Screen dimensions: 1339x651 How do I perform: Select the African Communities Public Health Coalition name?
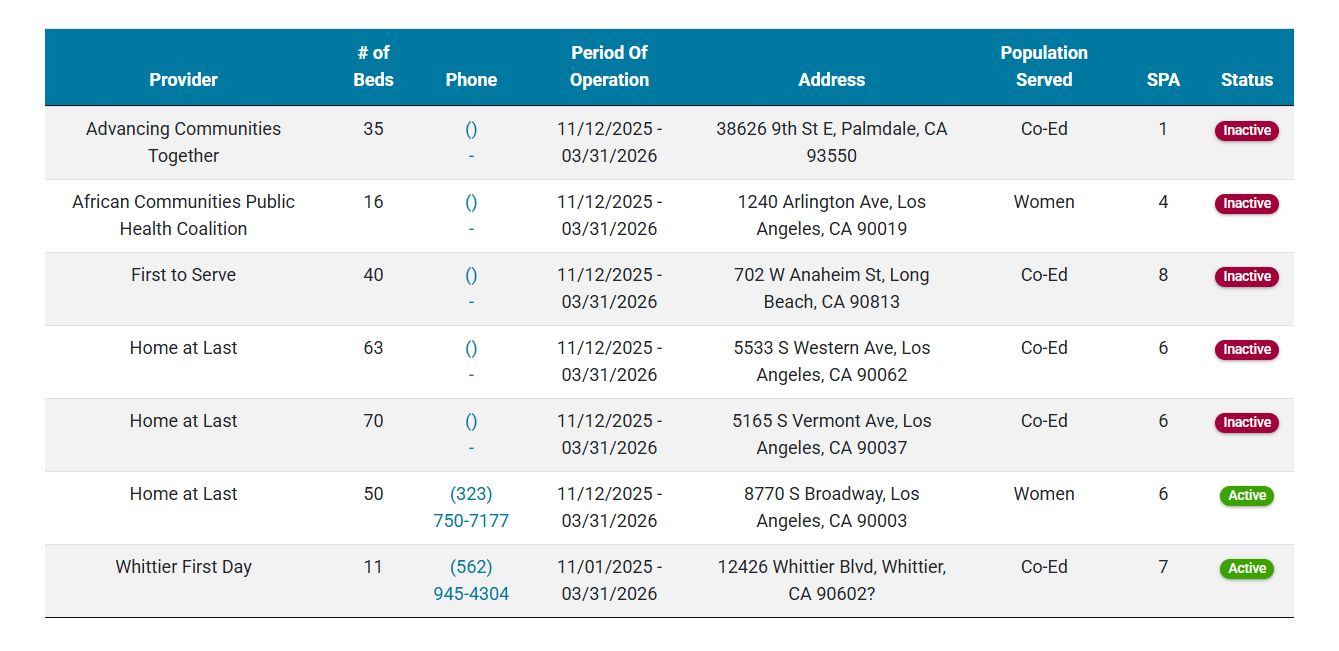(183, 215)
